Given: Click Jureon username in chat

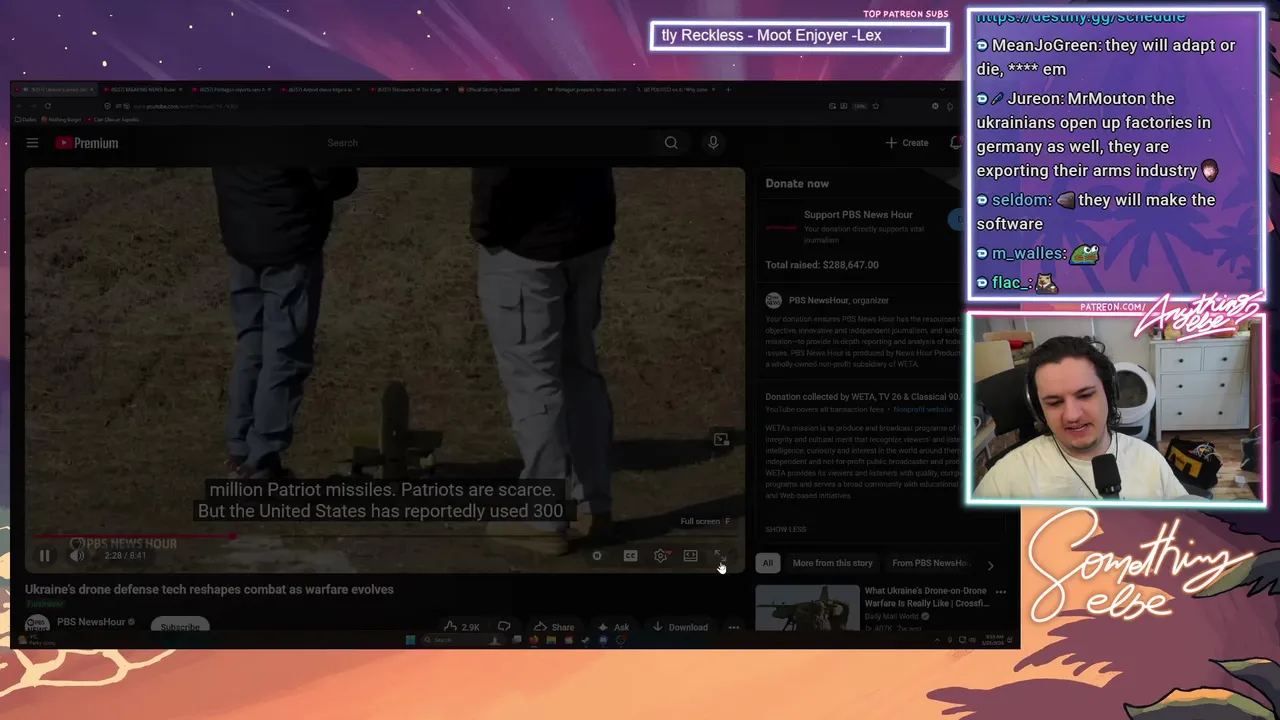Looking at the screenshot, I should click(1034, 99).
